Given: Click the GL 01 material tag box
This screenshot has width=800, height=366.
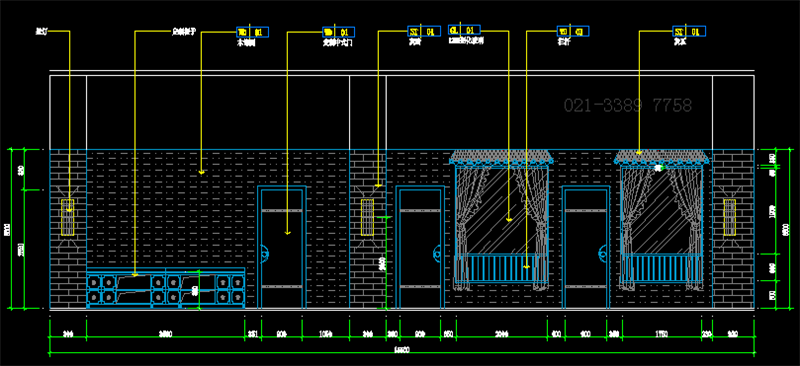Looking at the screenshot, I should [x=464, y=31].
